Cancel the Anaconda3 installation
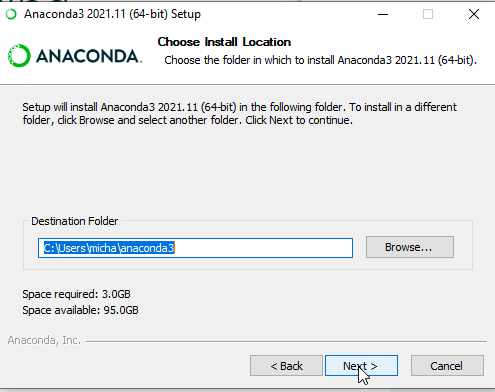The width and height of the screenshot is (495, 392). (x=447, y=366)
